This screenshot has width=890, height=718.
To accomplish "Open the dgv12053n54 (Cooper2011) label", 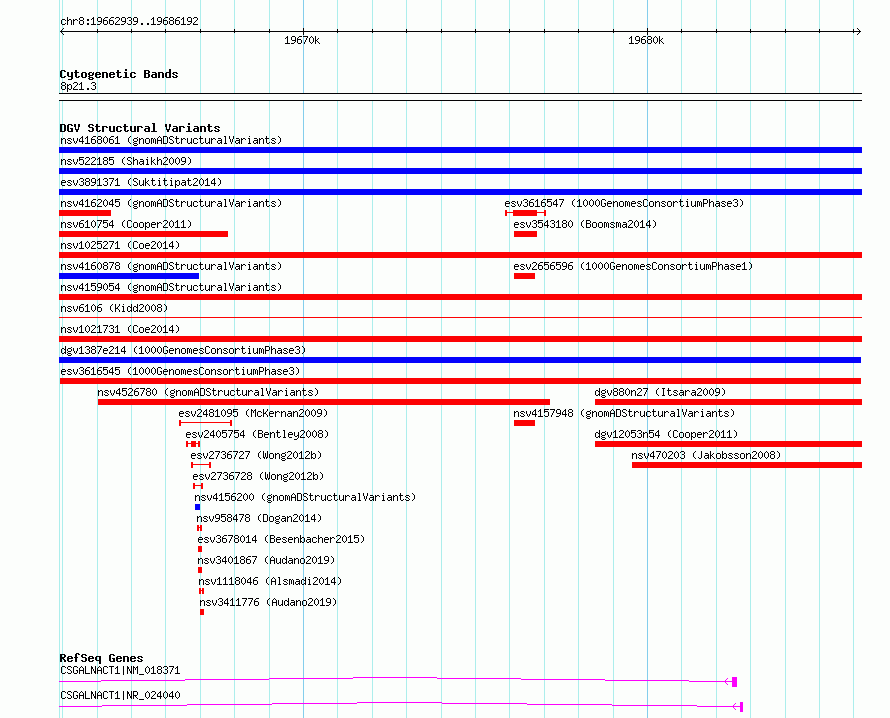I will click(666, 434).
